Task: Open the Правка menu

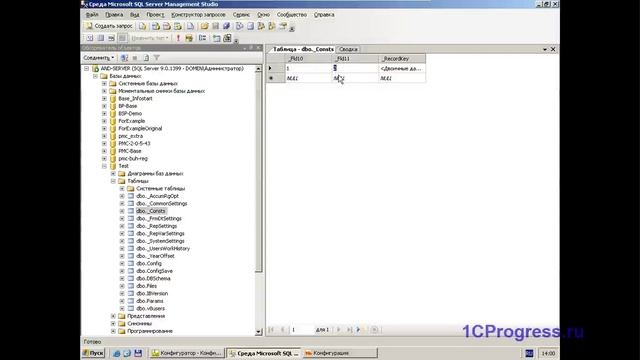Action: point(114,15)
